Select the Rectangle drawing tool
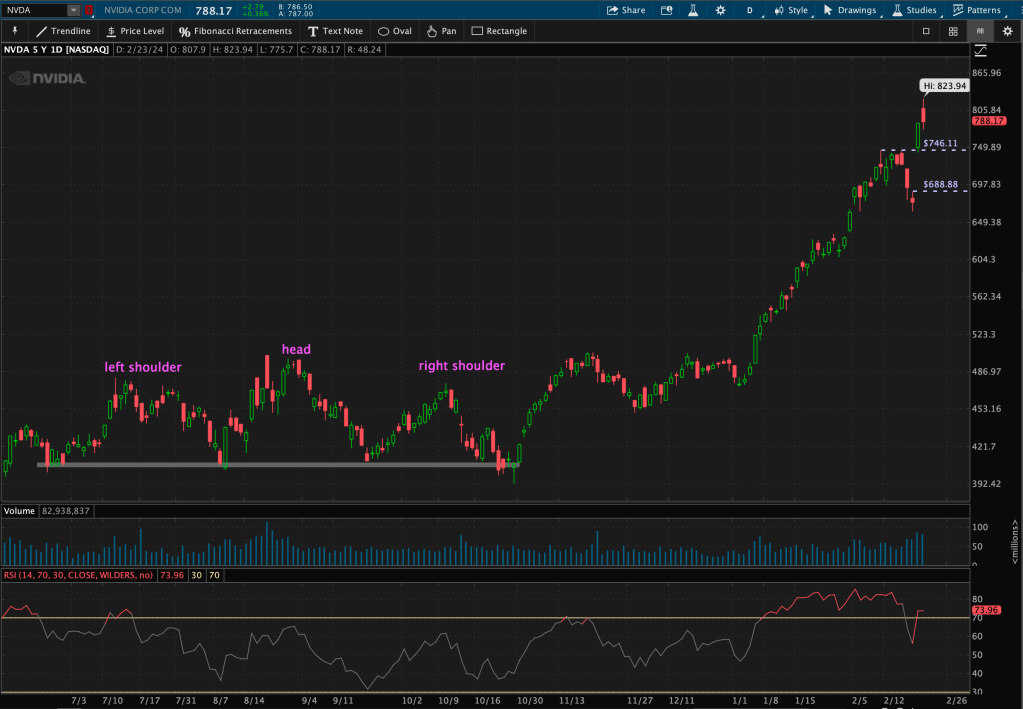Viewport: 1023px width, 709px height. [499, 31]
